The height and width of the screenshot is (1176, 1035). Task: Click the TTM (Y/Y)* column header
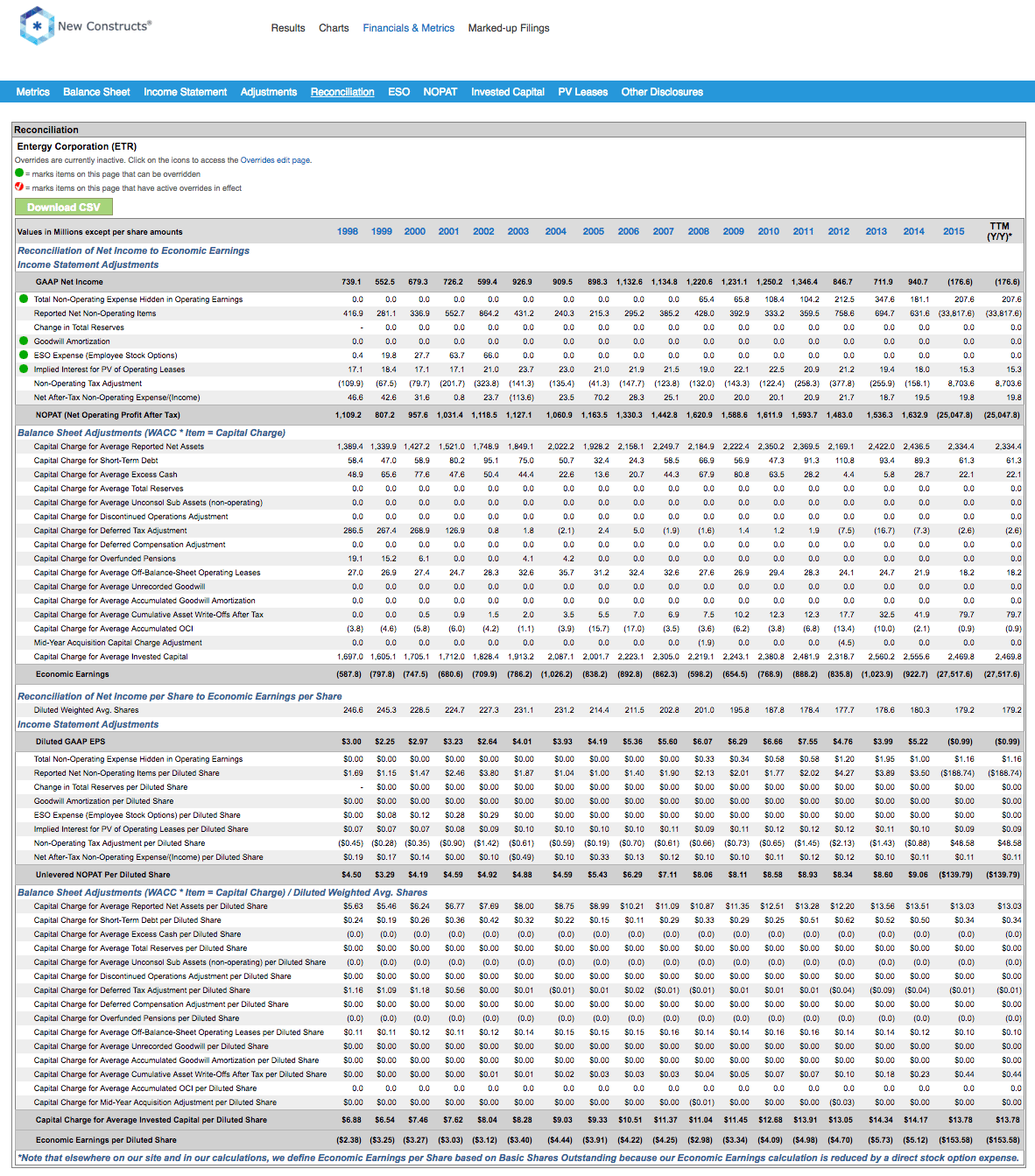(x=999, y=231)
